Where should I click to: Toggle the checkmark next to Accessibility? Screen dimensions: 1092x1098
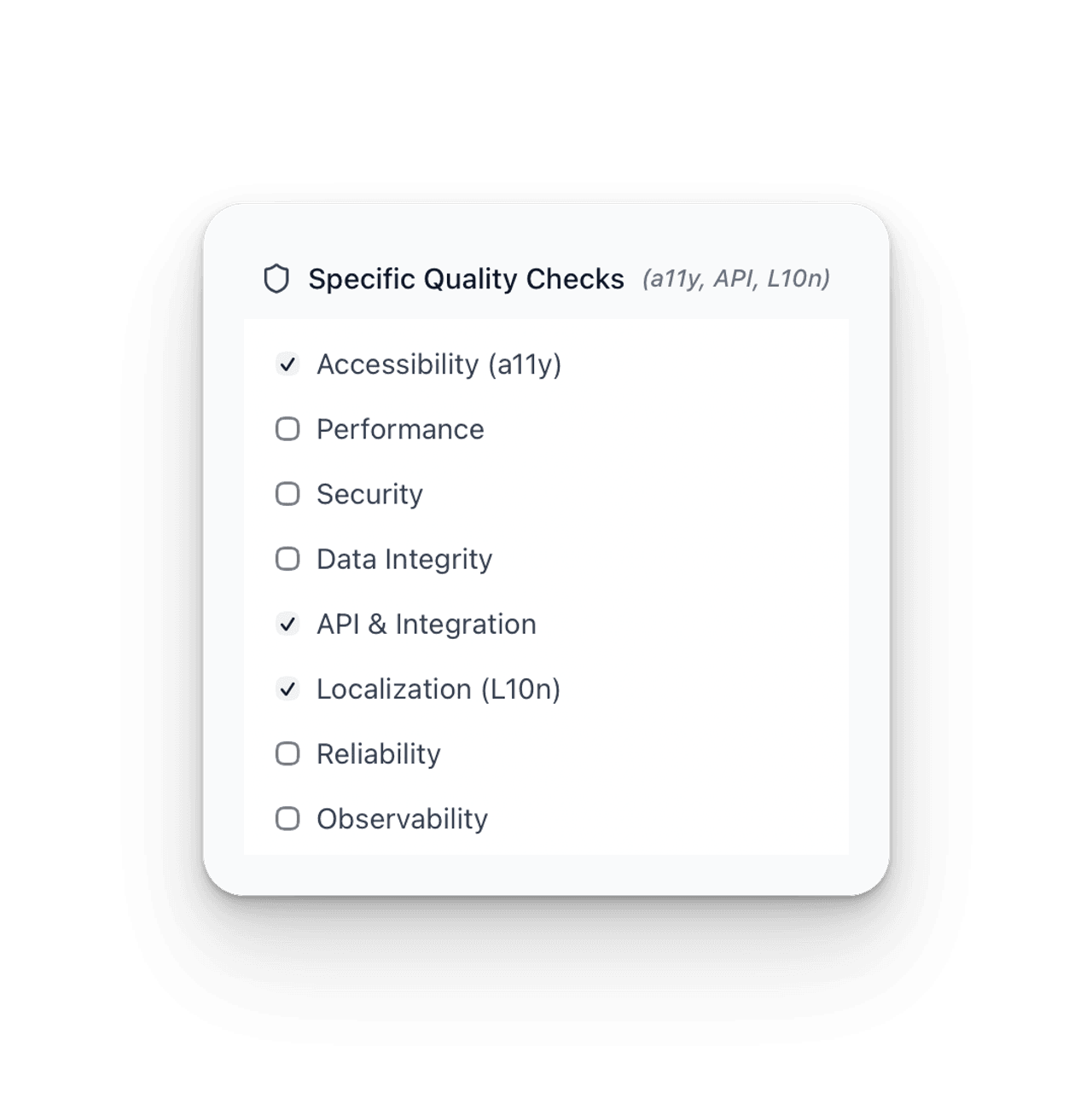tap(288, 364)
